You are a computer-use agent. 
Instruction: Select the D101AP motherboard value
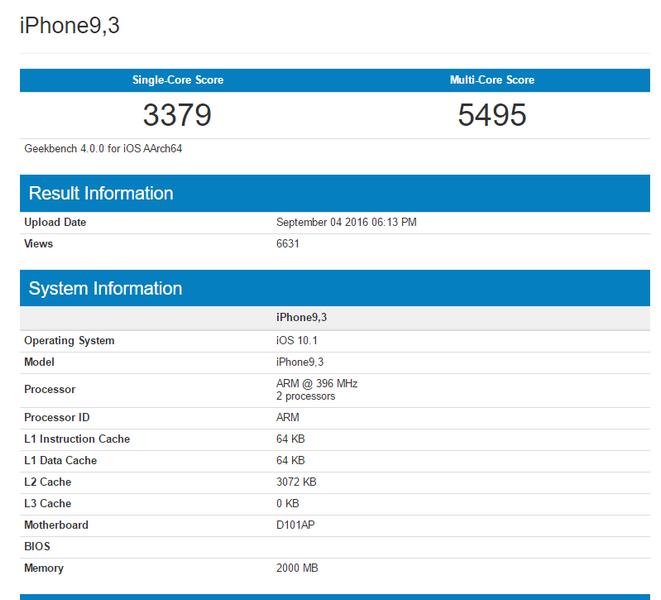[295, 525]
